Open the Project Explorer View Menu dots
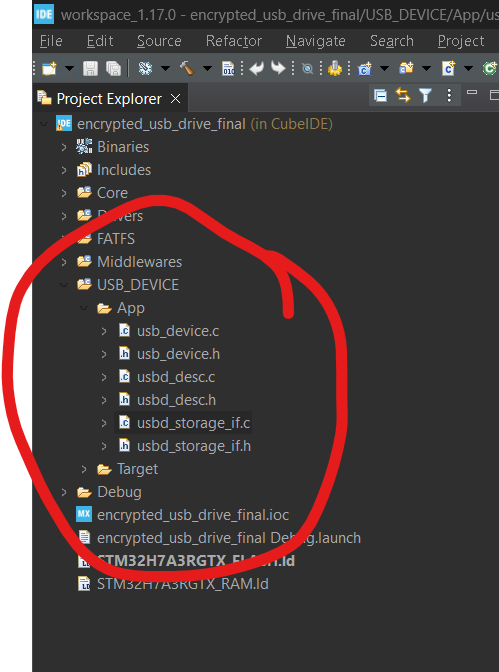 point(449,95)
